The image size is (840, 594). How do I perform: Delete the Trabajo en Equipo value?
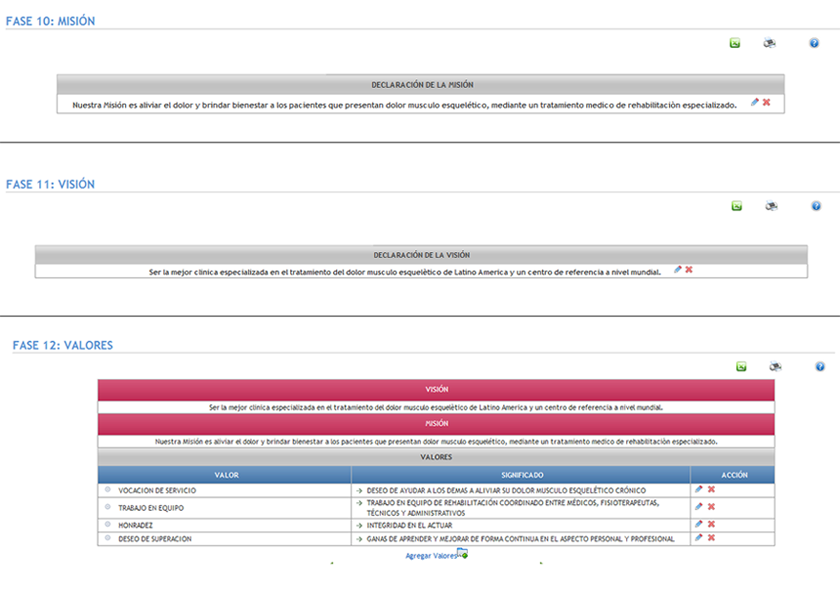[x=711, y=507]
